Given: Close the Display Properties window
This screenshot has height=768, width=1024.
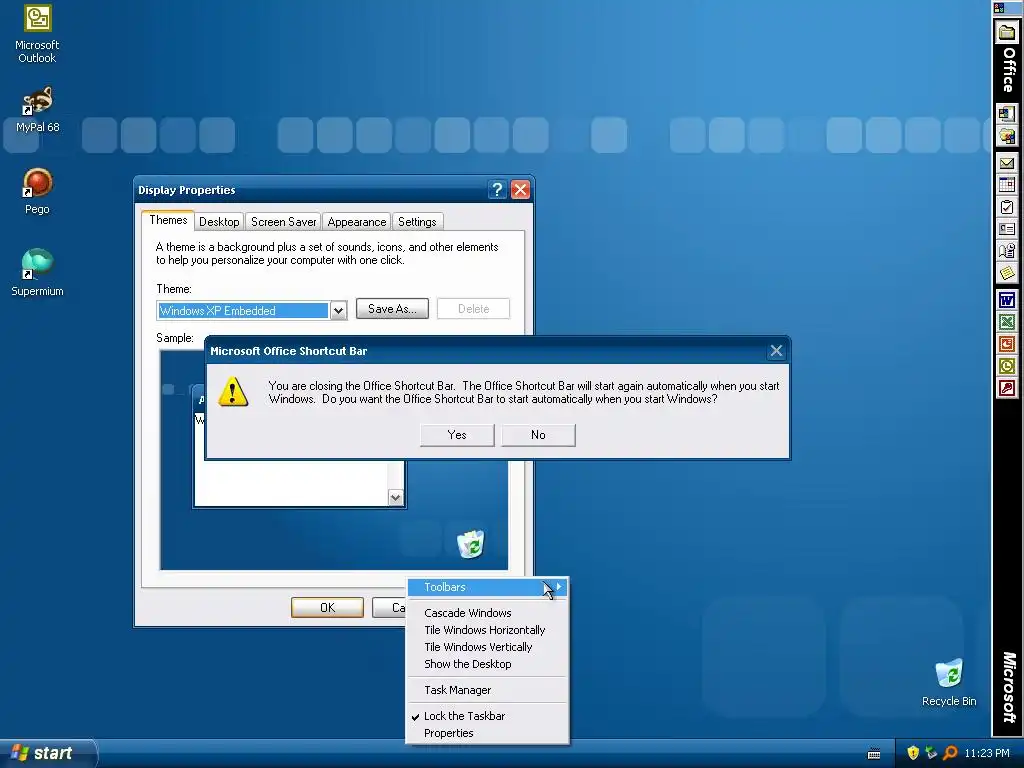Looking at the screenshot, I should tap(520, 190).
